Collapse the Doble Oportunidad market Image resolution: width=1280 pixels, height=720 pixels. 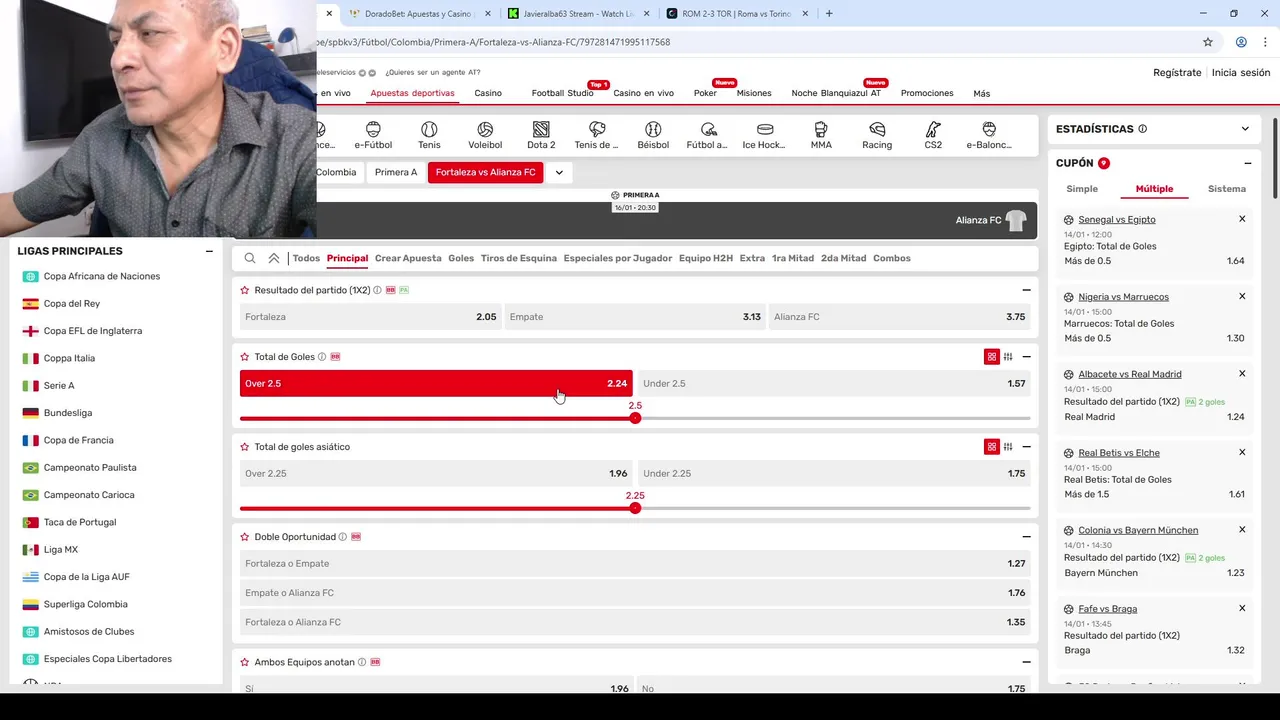[x=1026, y=537]
